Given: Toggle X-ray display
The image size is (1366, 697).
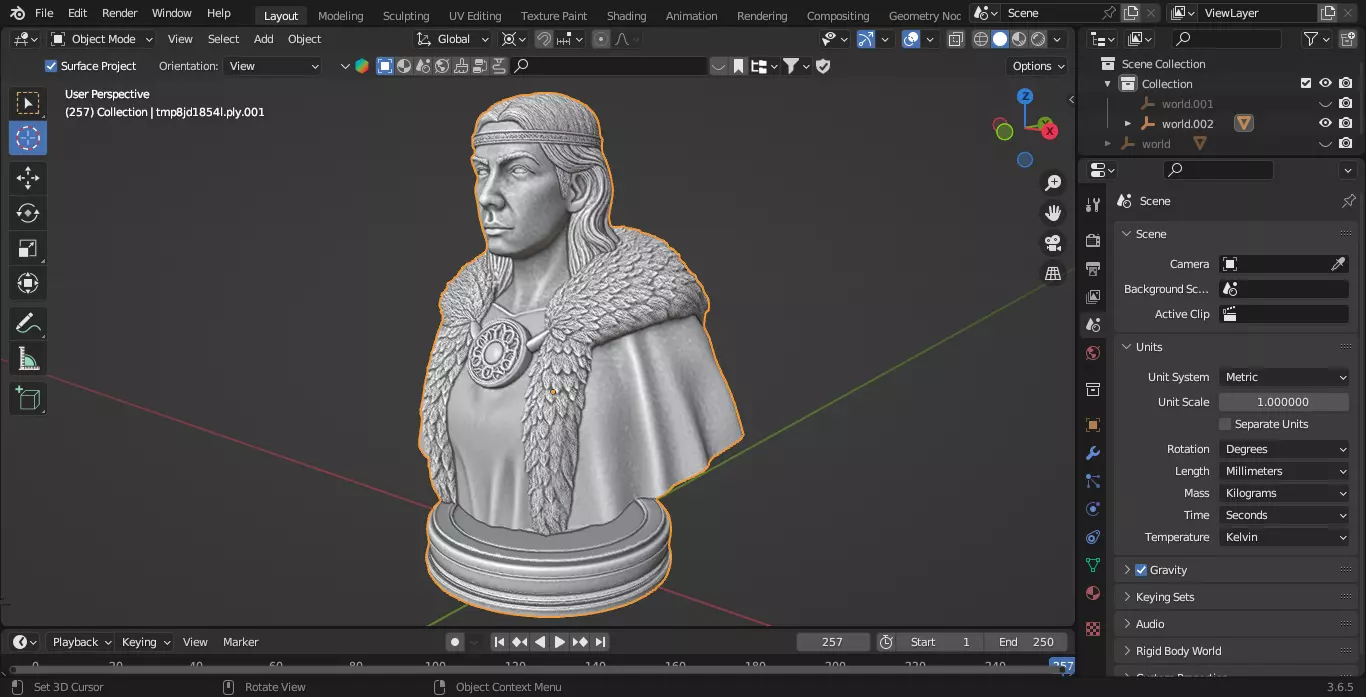Looking at the screenshot, I should pyautogui.click(x=955, y=39).
